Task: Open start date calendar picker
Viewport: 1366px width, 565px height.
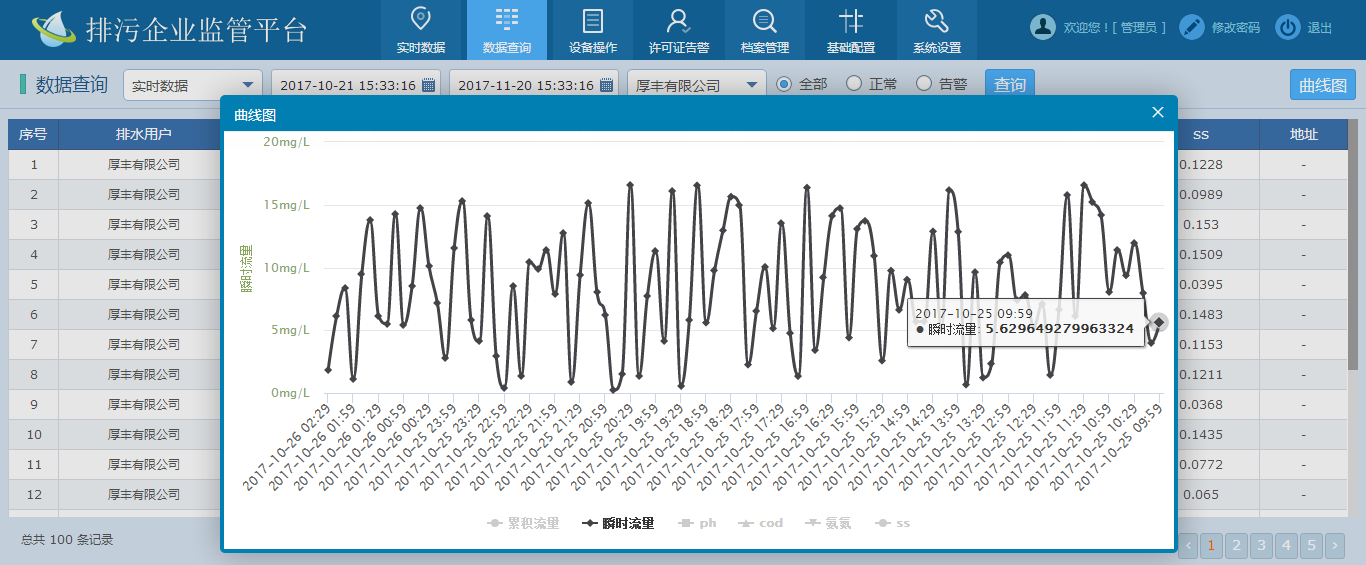Action: 428,86
